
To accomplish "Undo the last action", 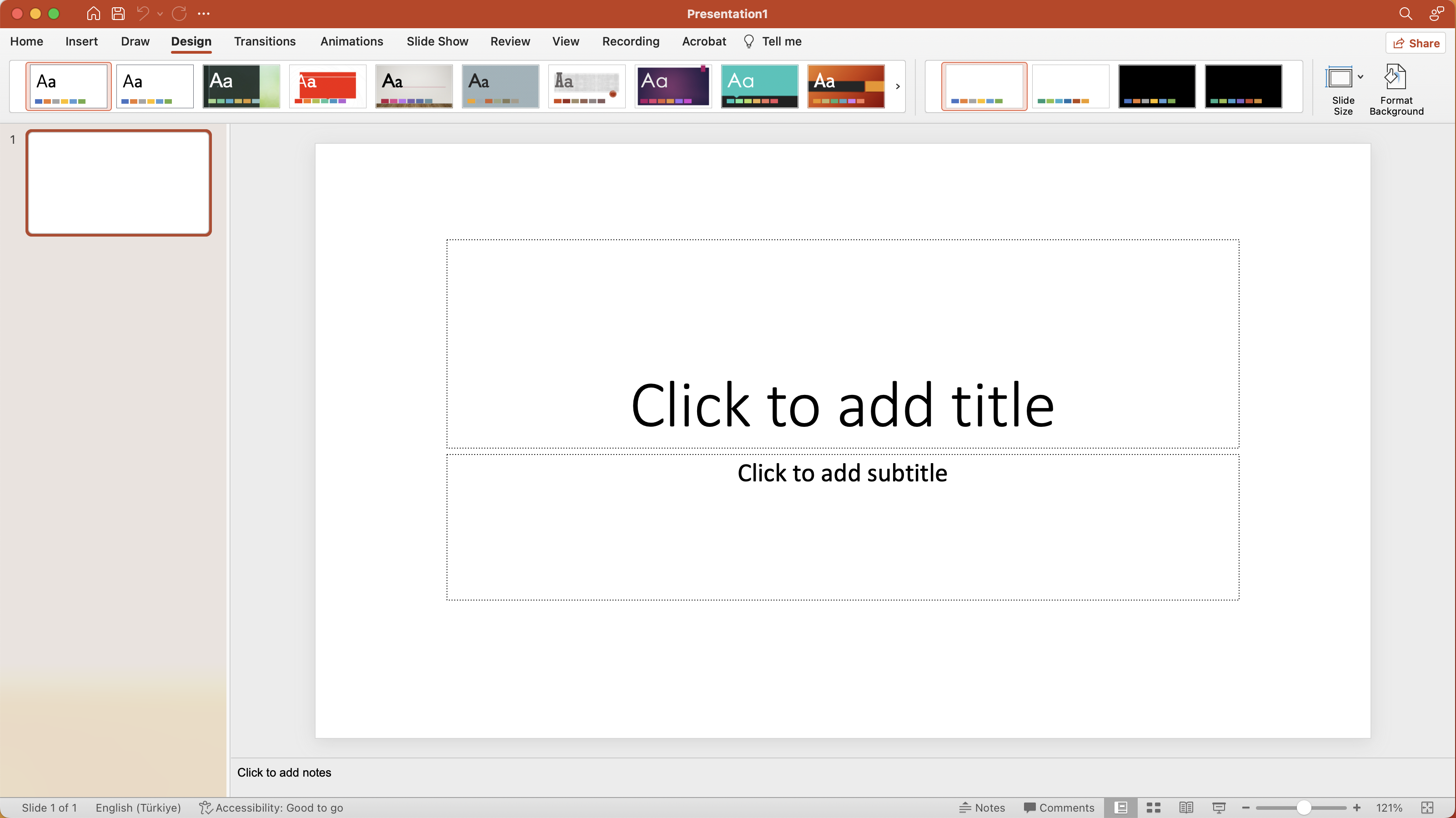I will (x=143, y=14).
